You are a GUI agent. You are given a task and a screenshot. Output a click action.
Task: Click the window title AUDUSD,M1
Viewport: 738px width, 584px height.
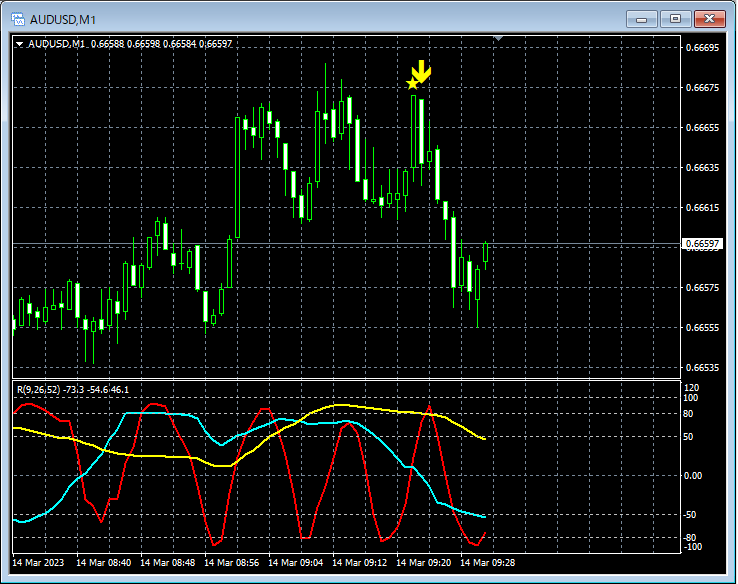click(x=63, y=20)
